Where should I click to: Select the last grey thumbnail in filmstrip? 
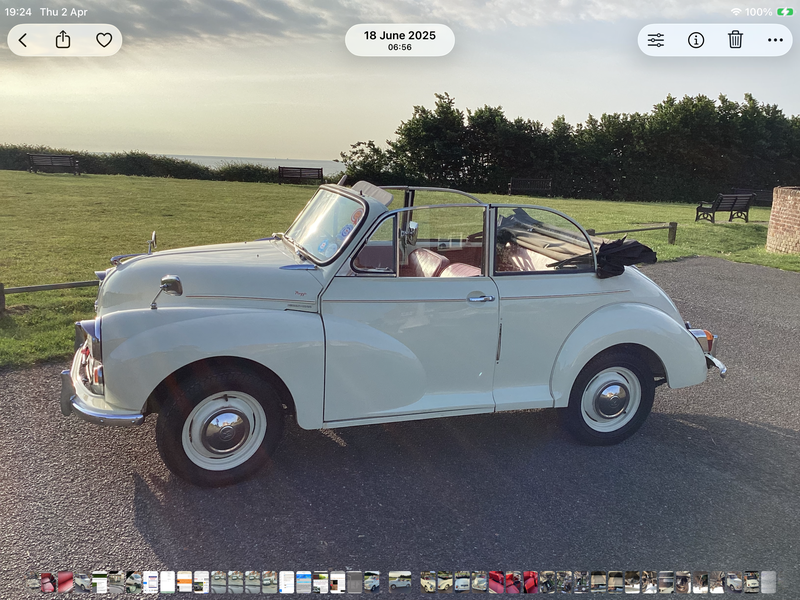coord(768,582)
